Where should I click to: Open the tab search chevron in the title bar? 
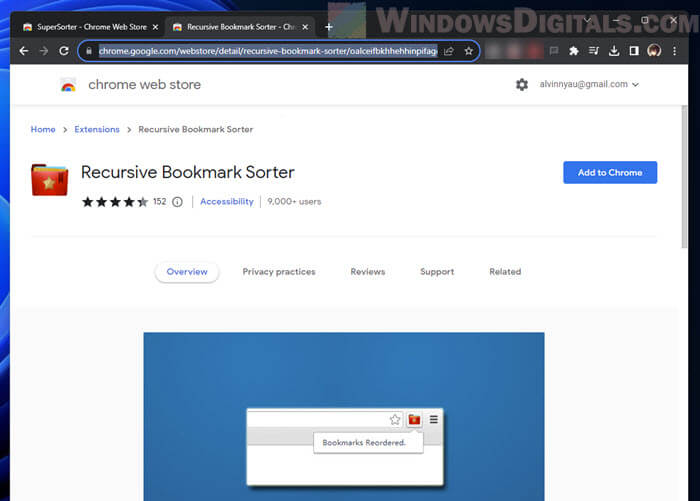click(x=587, y=20)
